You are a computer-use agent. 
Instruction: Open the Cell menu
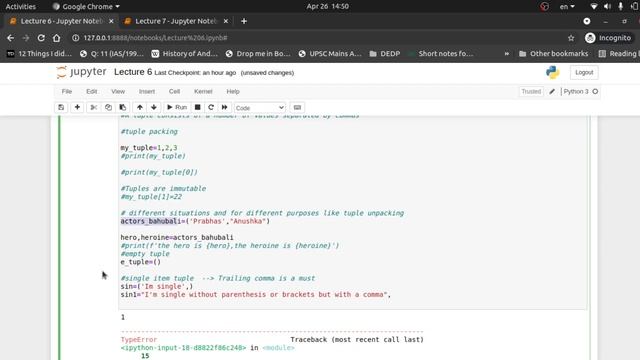click(174, 91)
